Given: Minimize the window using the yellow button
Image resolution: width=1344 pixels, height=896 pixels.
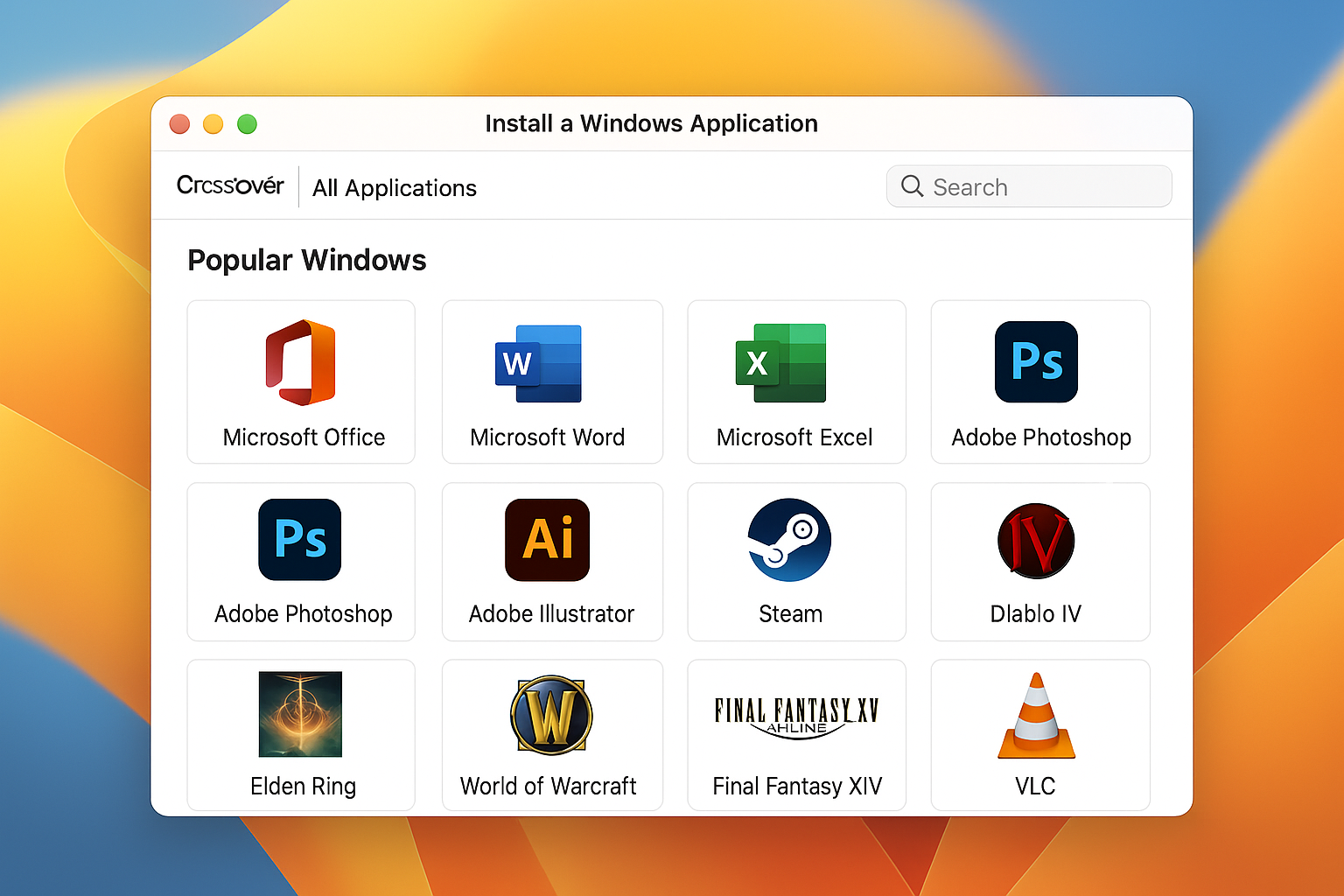Looking at the screenshot, I should [x=213, y=124].
